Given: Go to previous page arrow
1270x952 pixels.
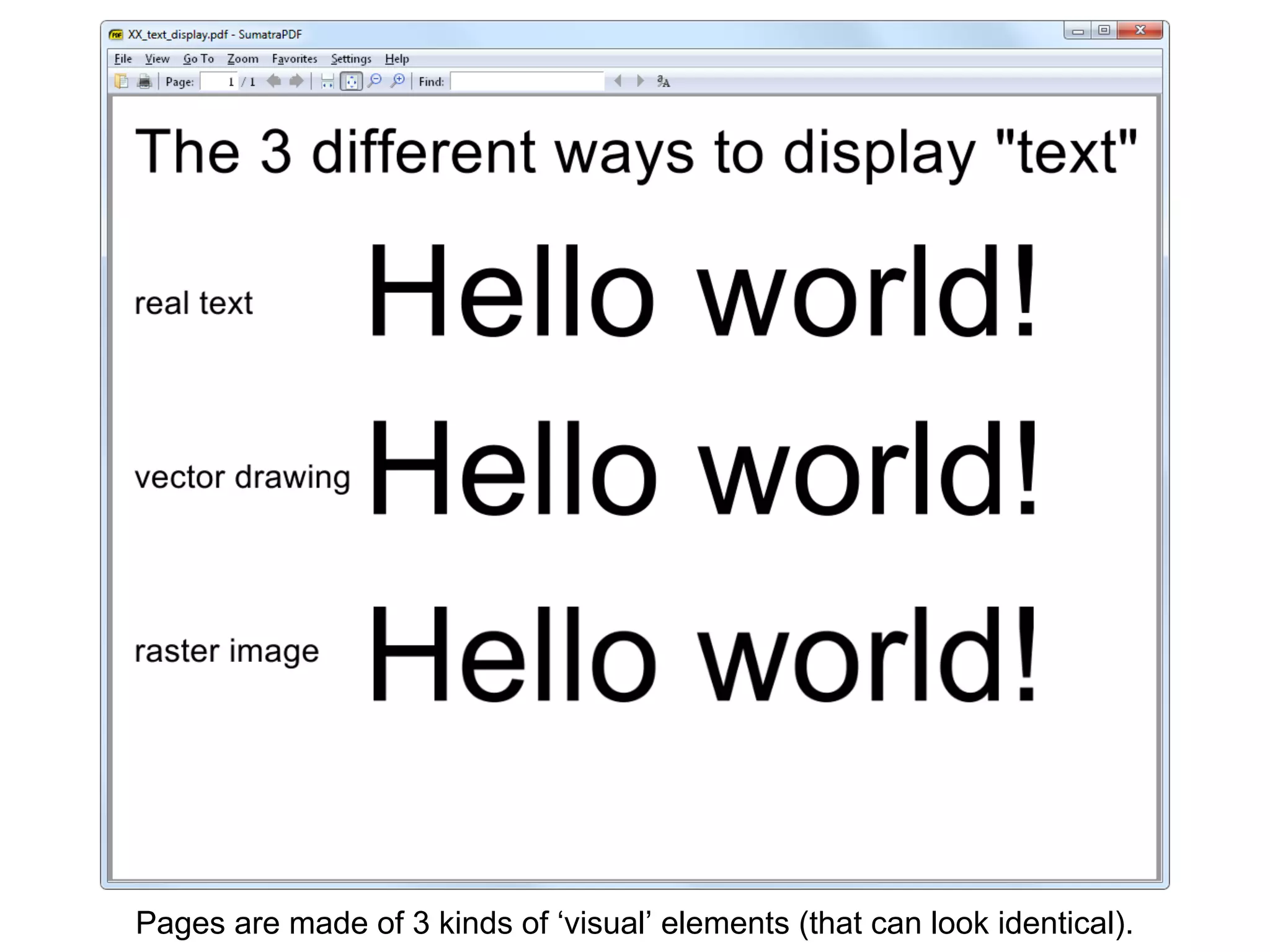Looking at the screenshot, I should (274, 81).
